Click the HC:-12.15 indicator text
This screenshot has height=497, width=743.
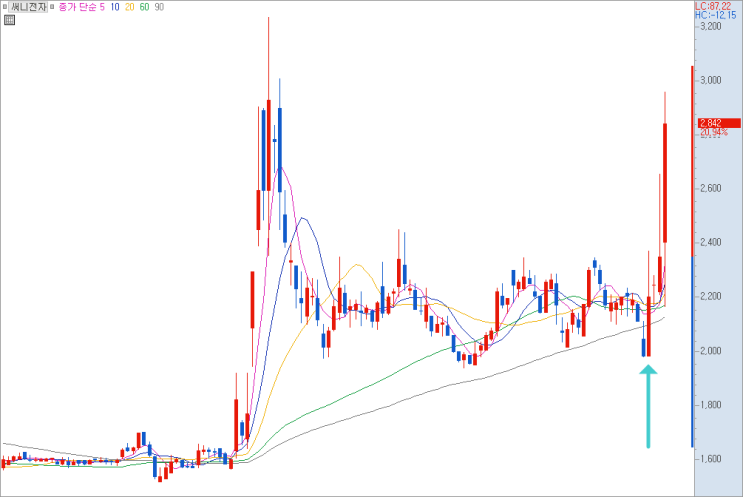coord(716,15)
